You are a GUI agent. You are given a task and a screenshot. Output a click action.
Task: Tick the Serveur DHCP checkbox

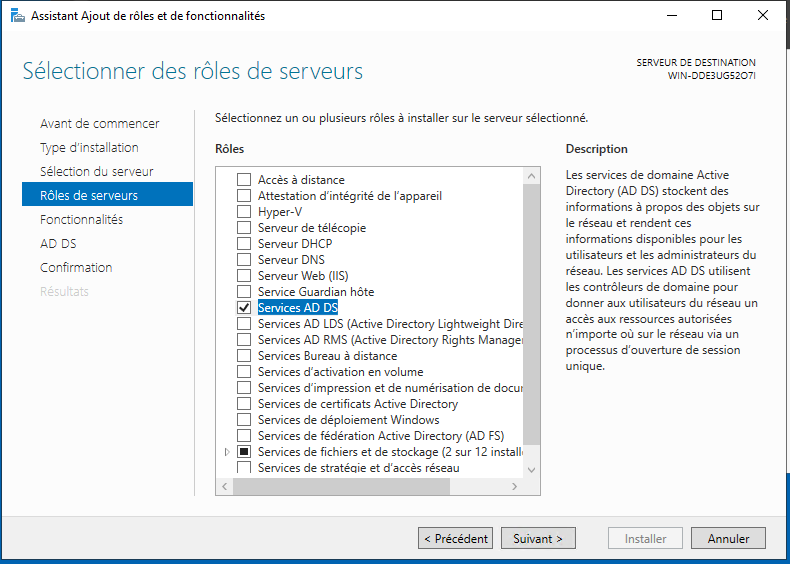[x=244, y=243]
